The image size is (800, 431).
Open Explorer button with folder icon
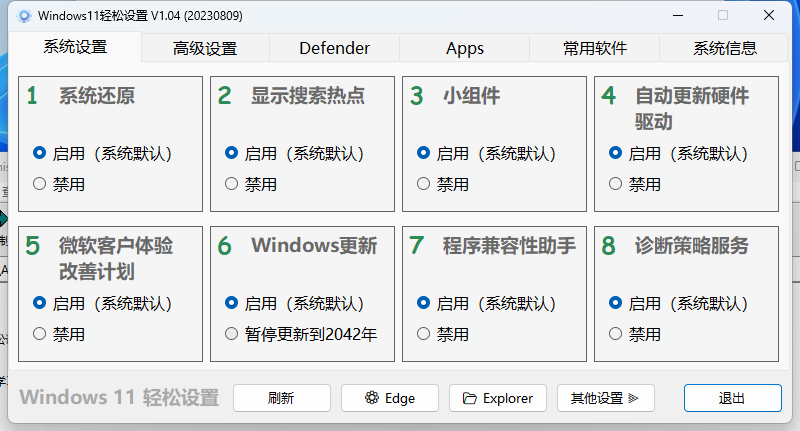pyautogui.click(x=497, y=398)
